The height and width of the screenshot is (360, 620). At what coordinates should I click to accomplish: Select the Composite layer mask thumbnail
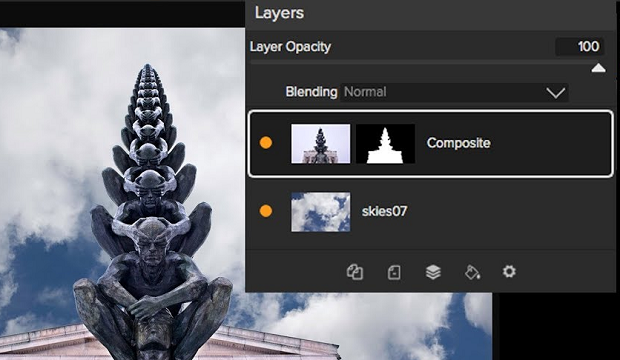pyautogui.click(x=386, y=144)
